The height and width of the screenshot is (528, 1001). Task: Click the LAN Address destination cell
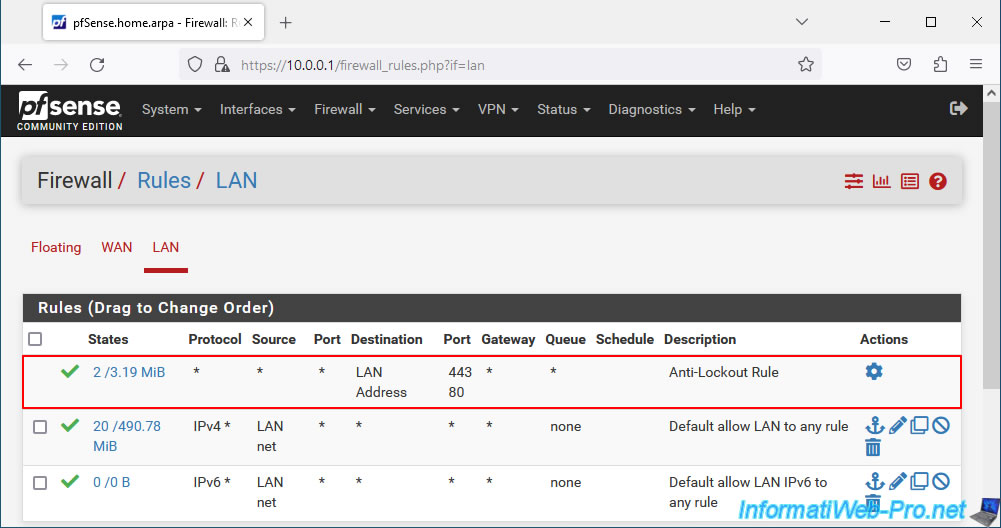[x=381, y=382]
